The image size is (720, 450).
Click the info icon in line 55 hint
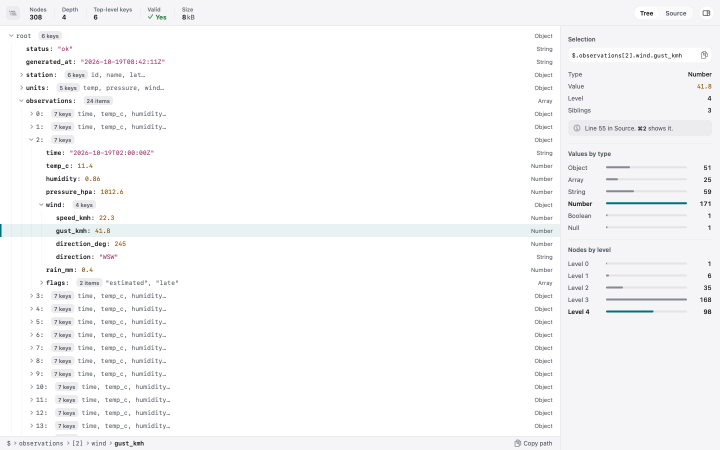[577, 128]
